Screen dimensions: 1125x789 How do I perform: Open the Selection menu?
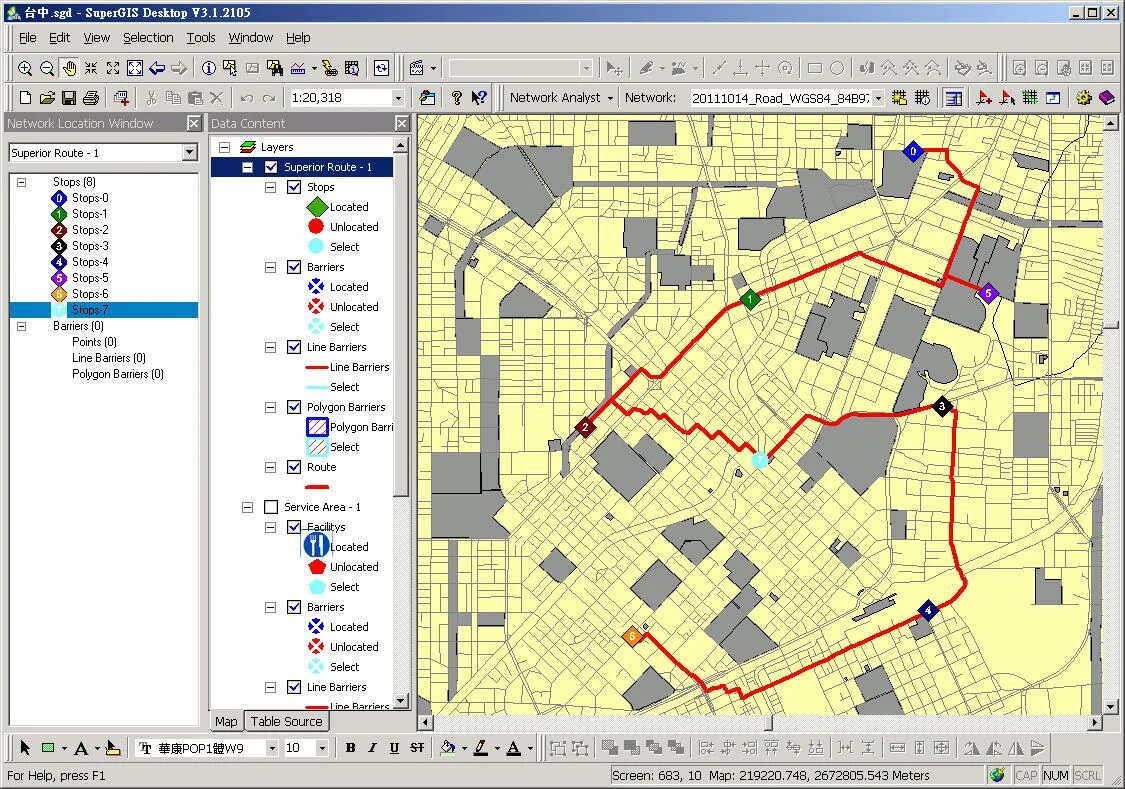[x=148, y=38]
